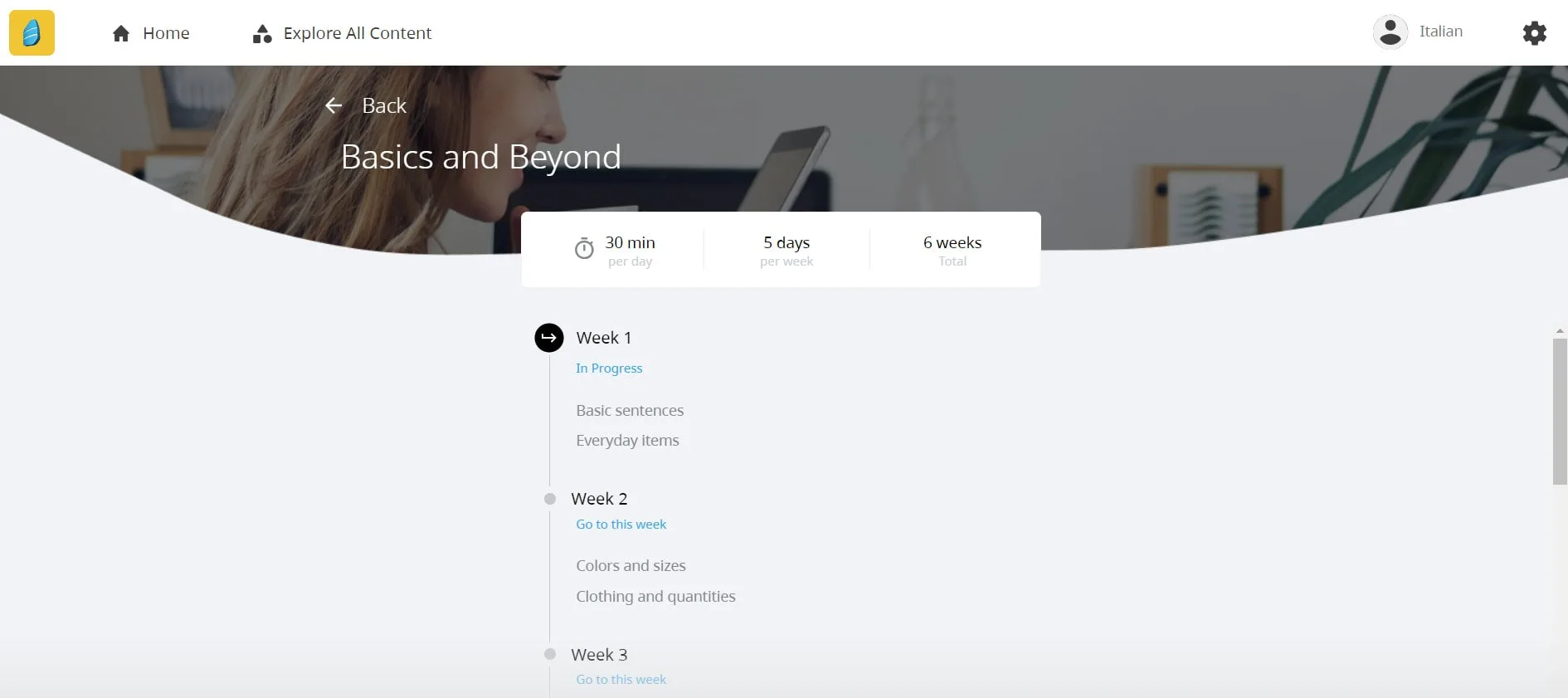
Task: Click the user profile avatar icon
Action: coord(1390,32)
